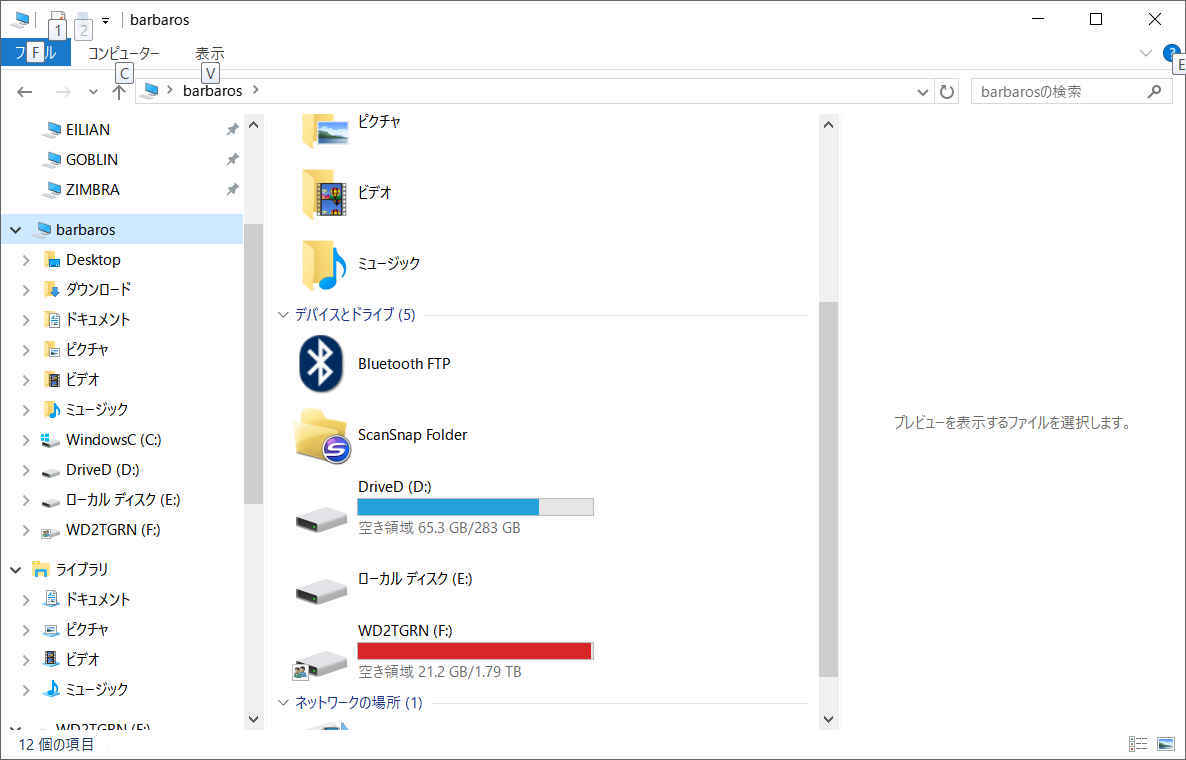Select the ビデオ folder icon

click(x=324, y=194)
